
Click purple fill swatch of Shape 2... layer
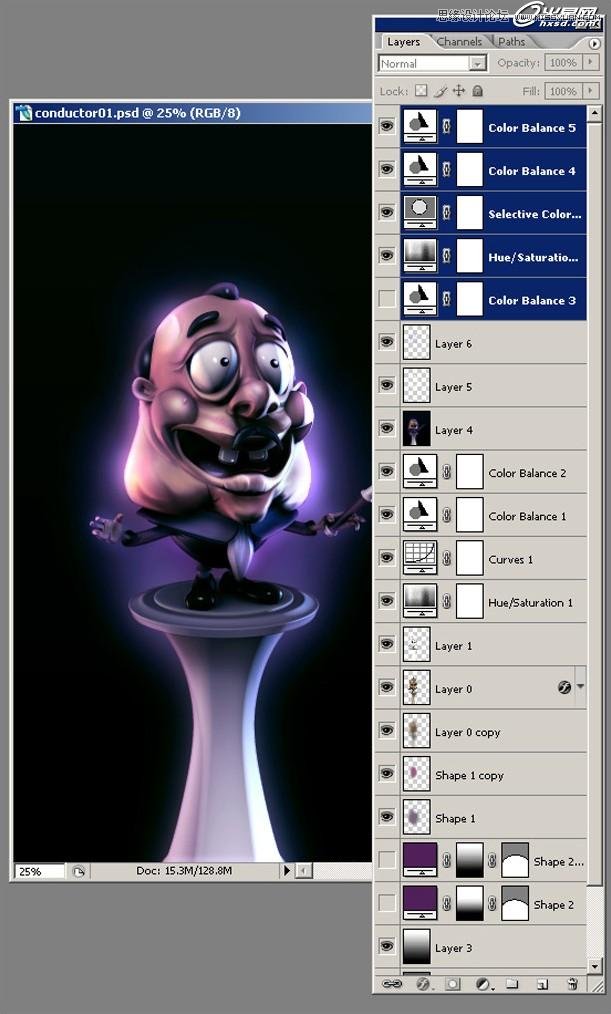(420, 859)
